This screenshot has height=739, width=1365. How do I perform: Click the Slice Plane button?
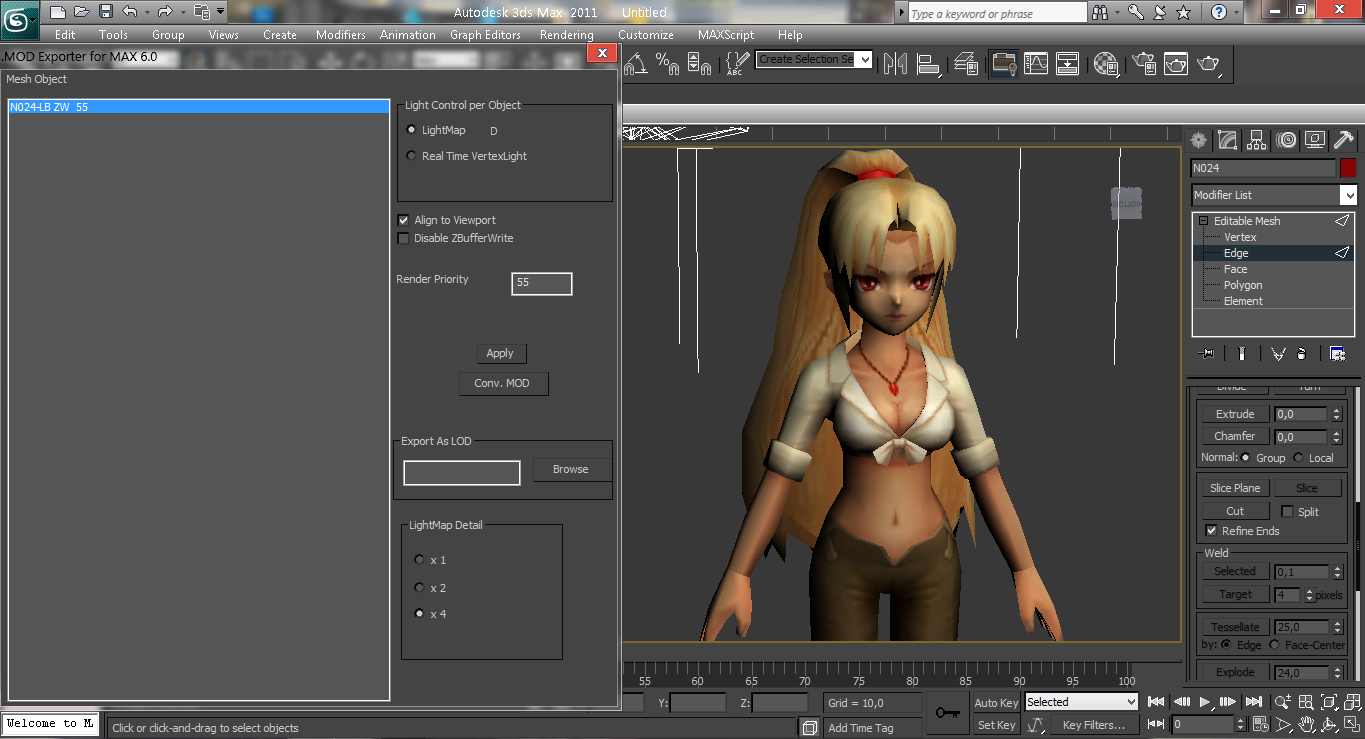point(1235,488)
